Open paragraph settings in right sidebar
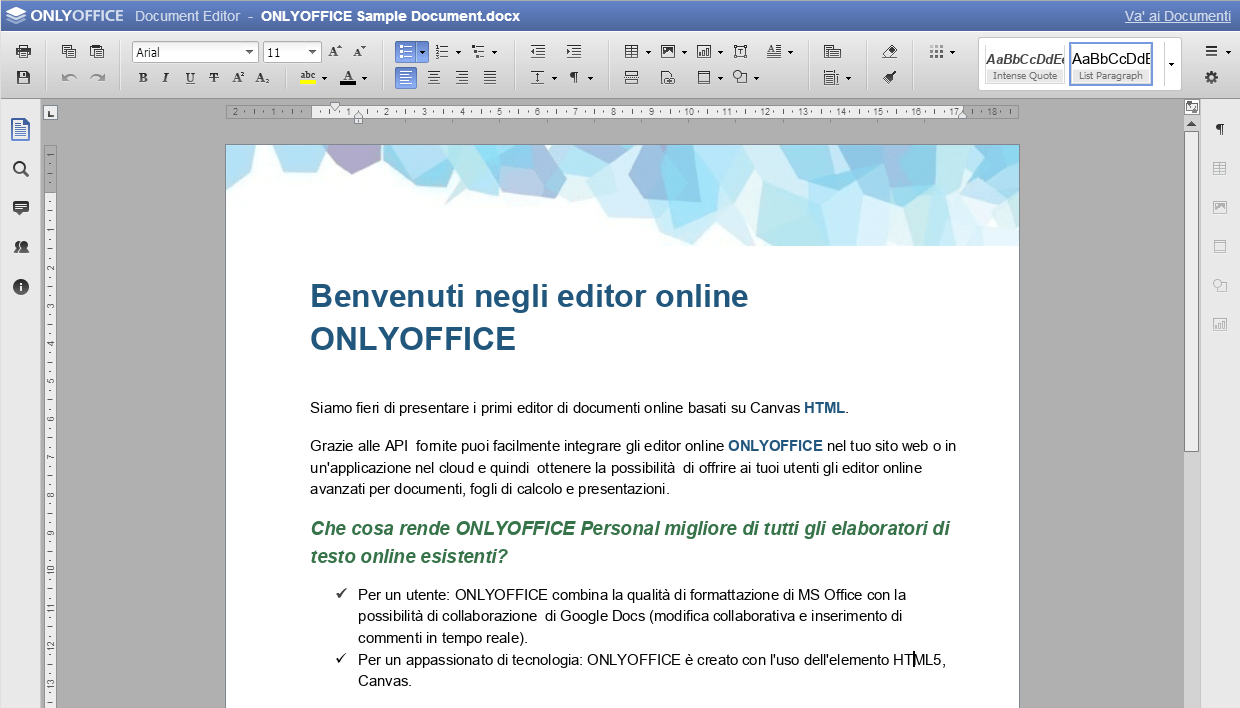The image size is (1240, 708). coord(1220,130)
